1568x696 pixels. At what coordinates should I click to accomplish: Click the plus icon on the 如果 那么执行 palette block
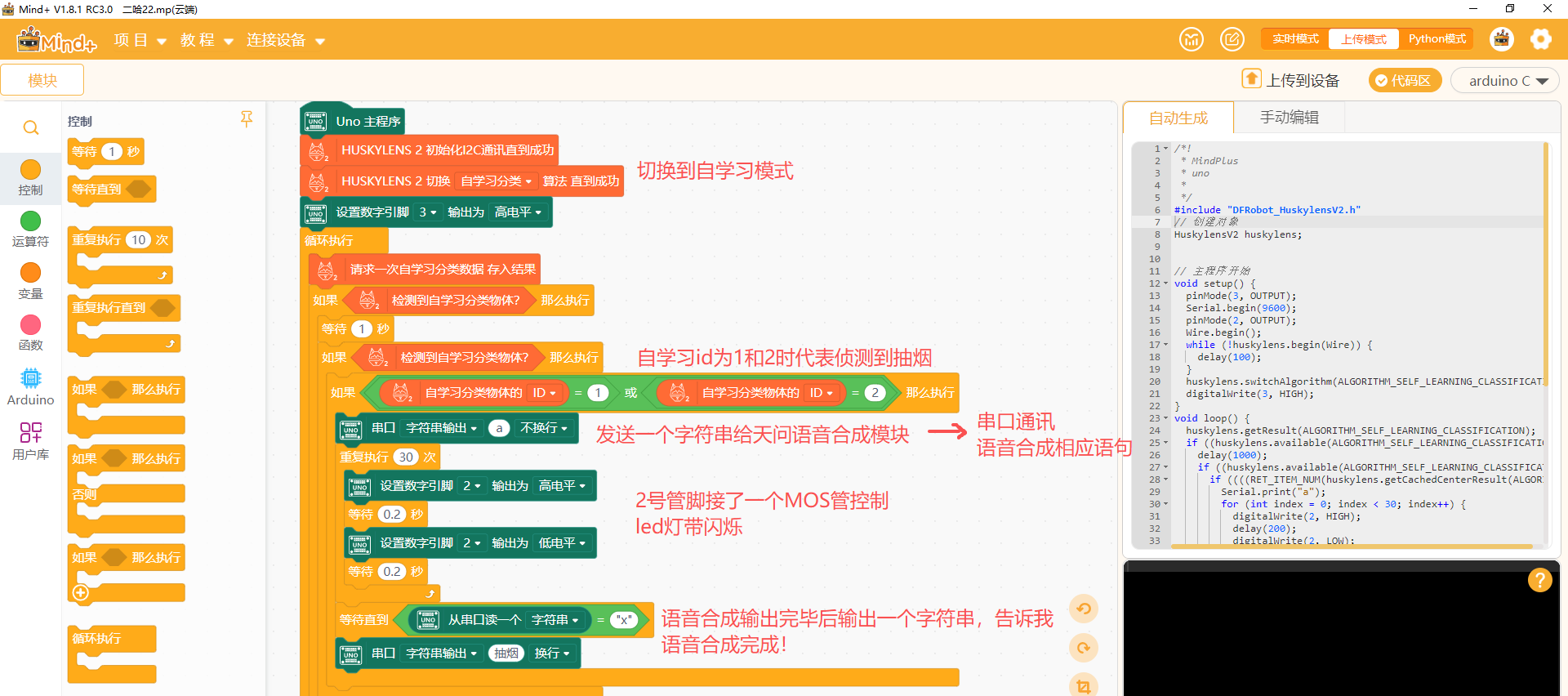coord(81,593)
